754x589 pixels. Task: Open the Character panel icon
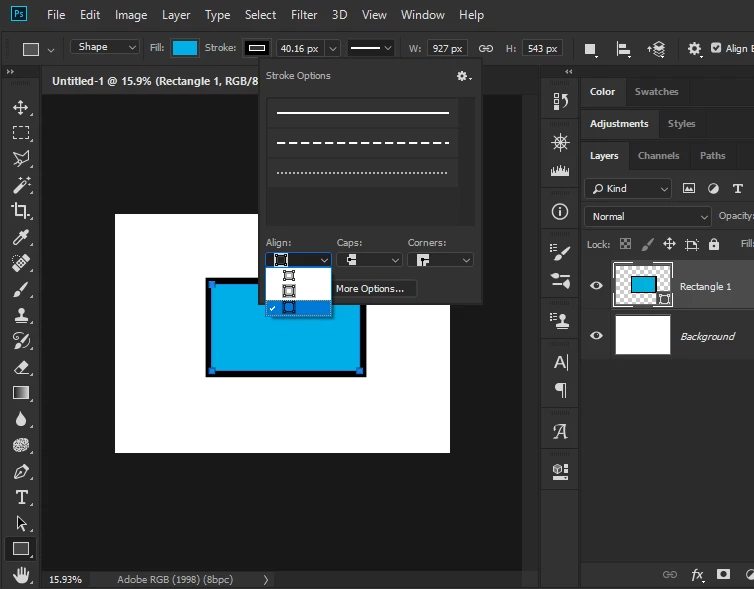[560, 363]
